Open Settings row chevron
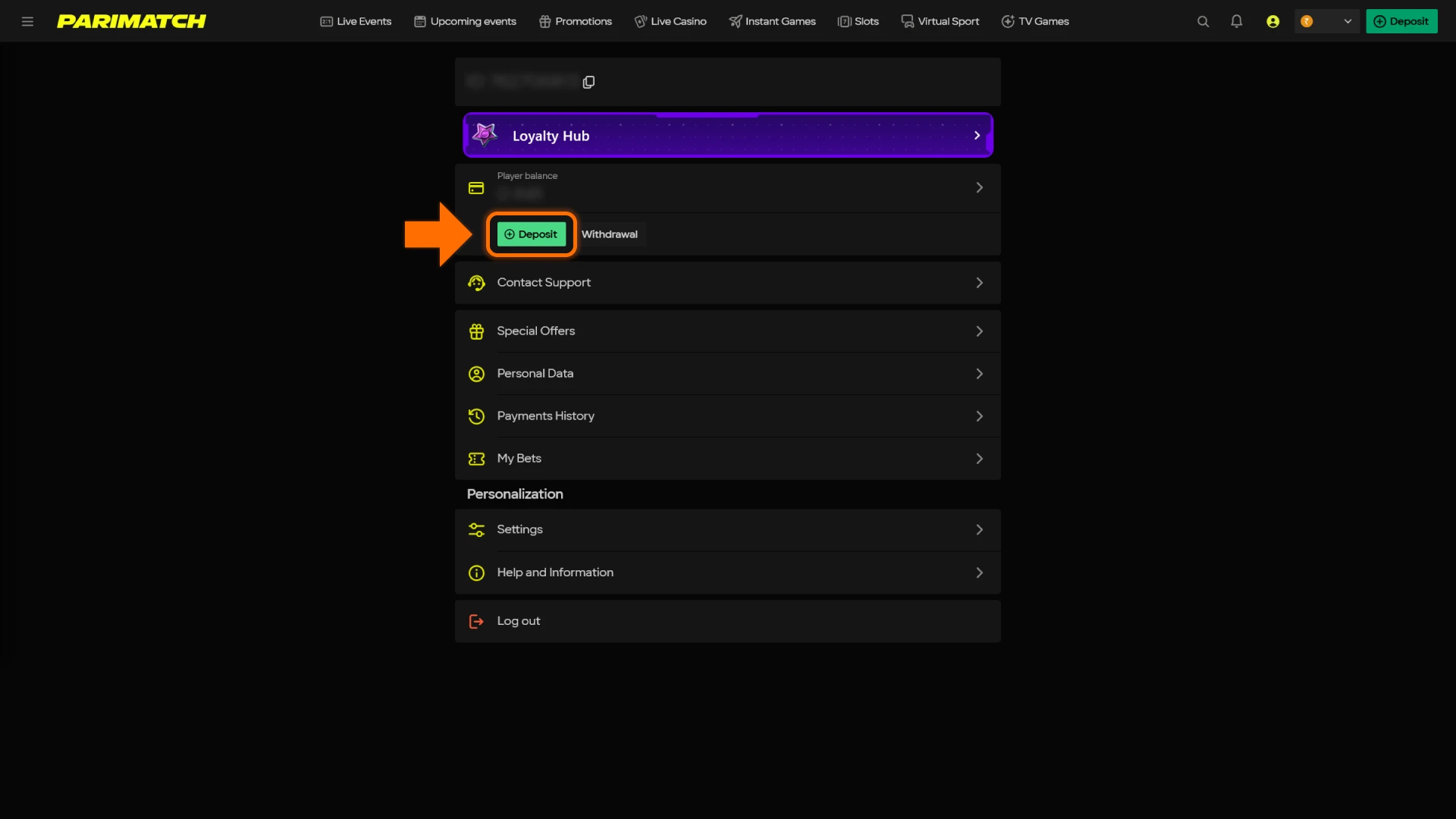This screenshot has height=819, width=1456. pos(979,529)
